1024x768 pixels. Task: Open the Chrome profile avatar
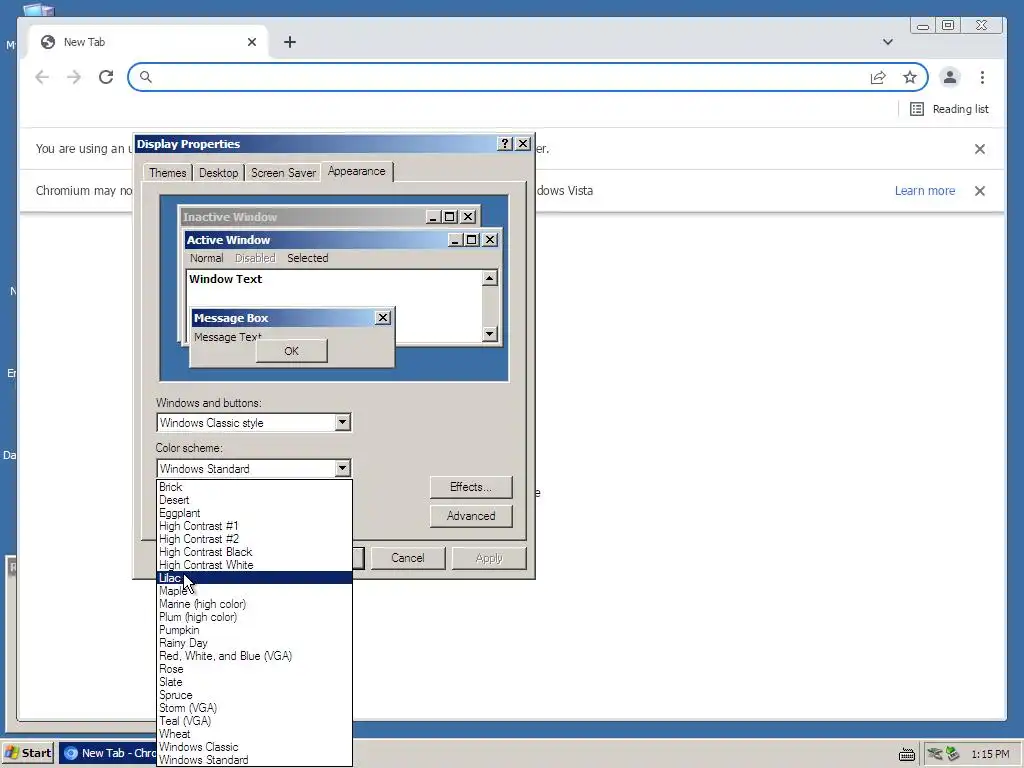tap(950, 77)
